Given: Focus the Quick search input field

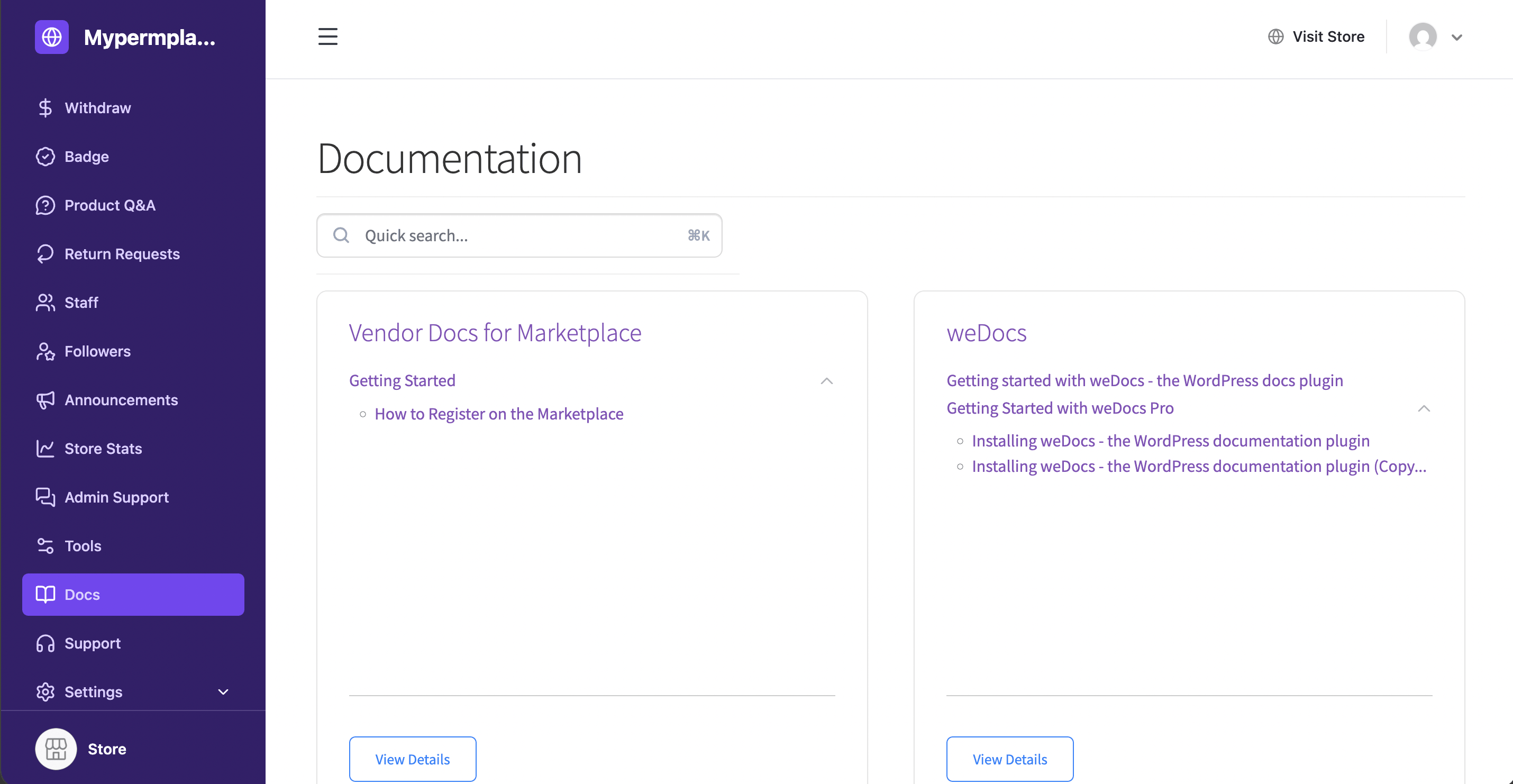Looking at the screenshot, I should [519, 235].
